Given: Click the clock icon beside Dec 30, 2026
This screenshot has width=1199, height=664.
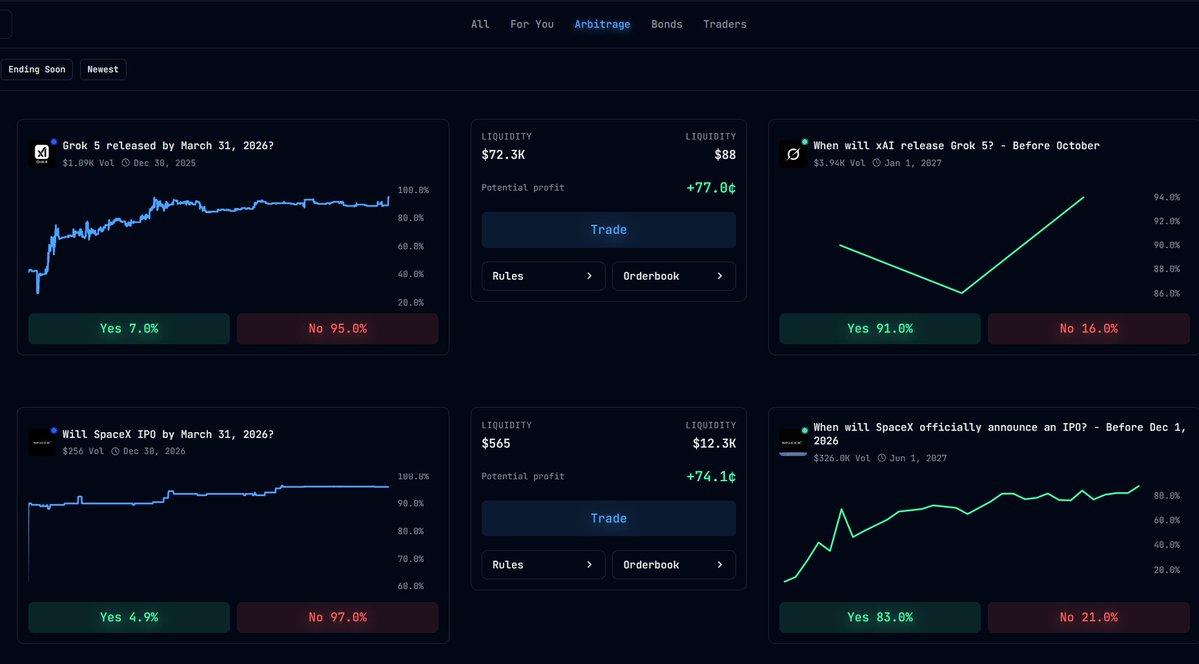Looking at the screenshot, I should coord(113,450).
